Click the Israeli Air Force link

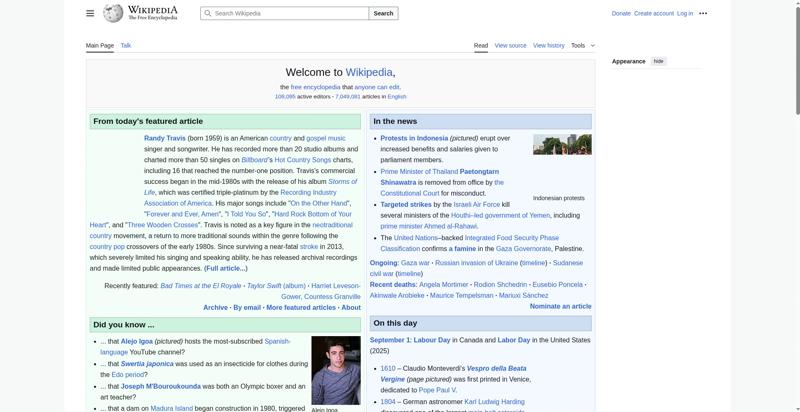(477, 204)
